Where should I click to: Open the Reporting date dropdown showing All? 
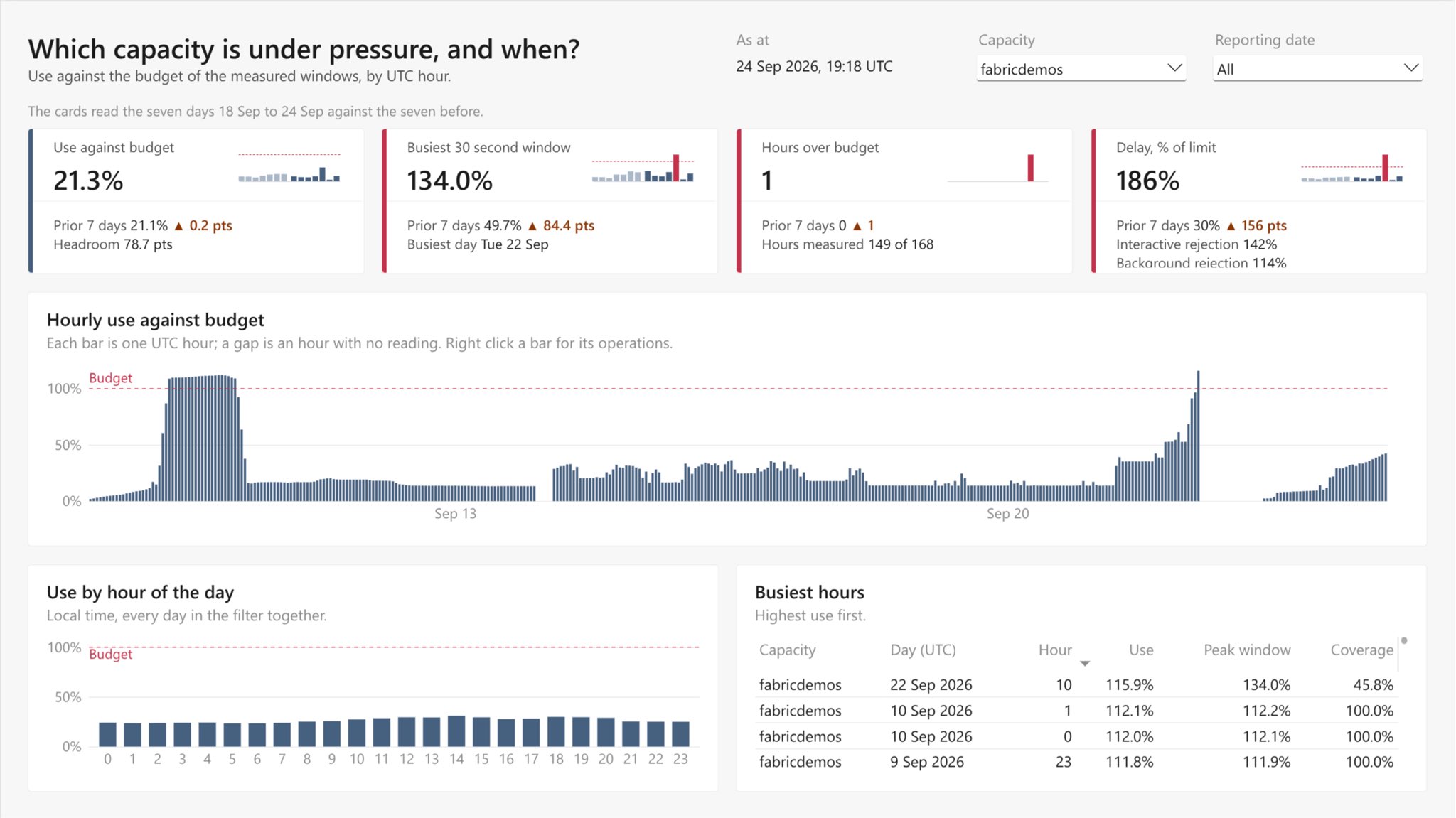[1317, 69]
